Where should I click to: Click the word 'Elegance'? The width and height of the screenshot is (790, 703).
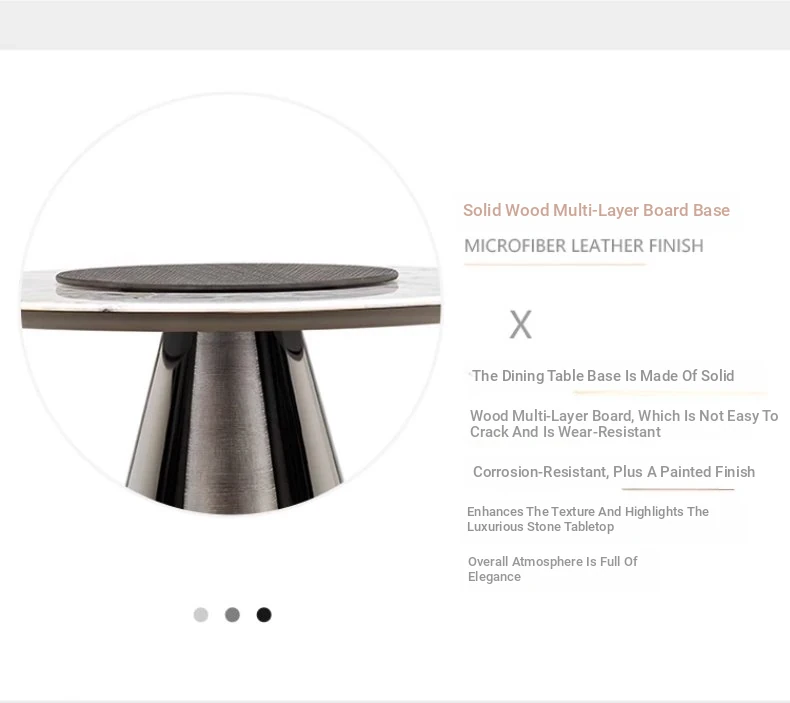click(494, 577)
